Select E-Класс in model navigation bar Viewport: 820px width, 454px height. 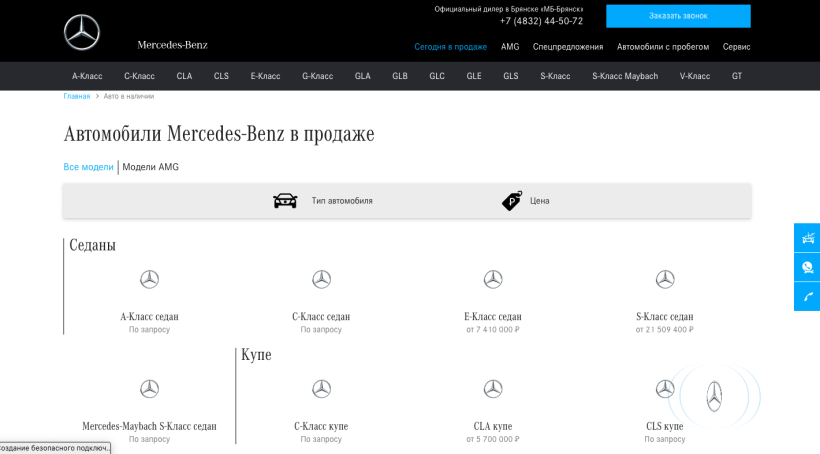[x=265, y=76]
